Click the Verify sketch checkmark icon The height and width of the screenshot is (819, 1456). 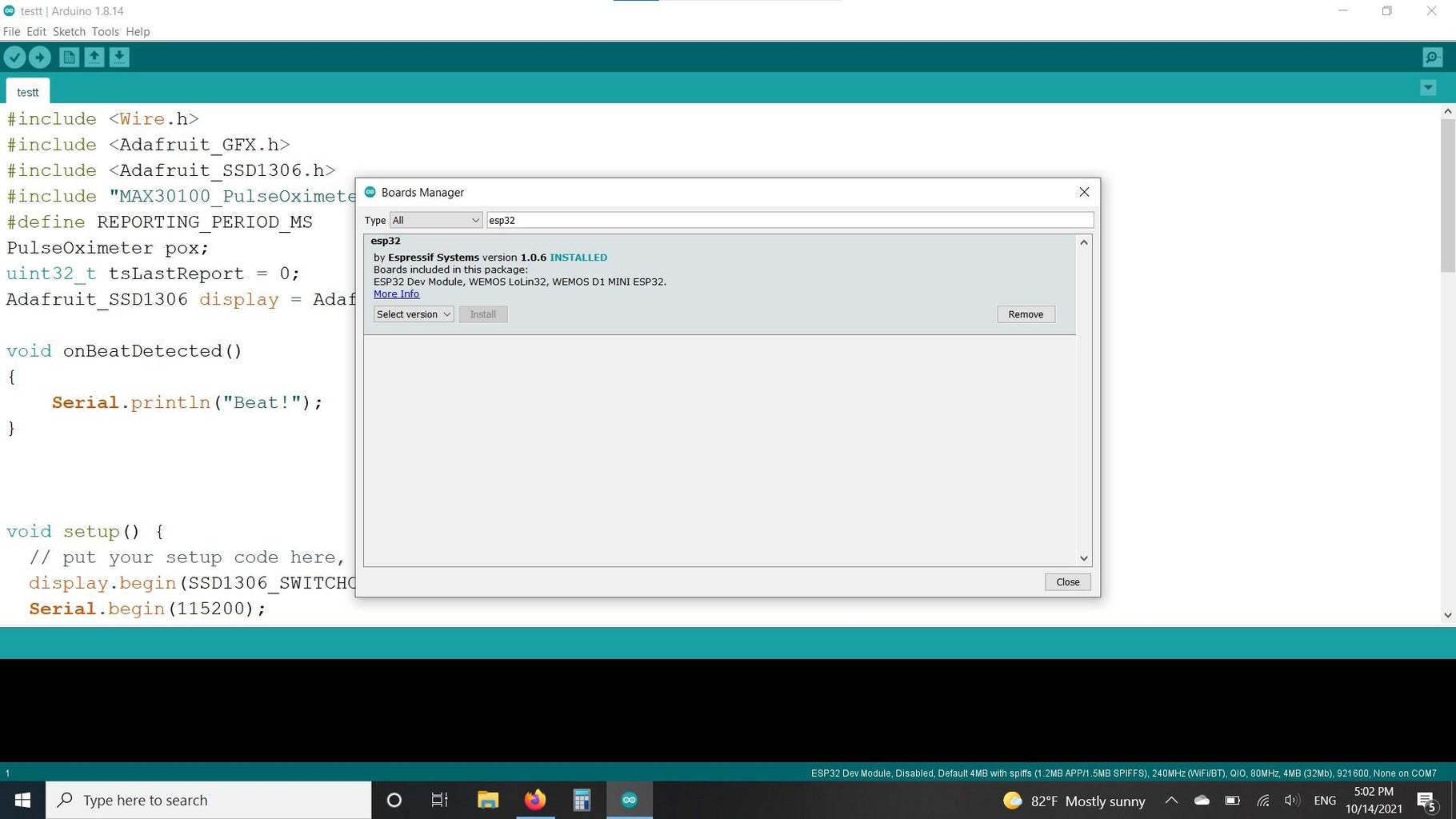tap(15, 58)
